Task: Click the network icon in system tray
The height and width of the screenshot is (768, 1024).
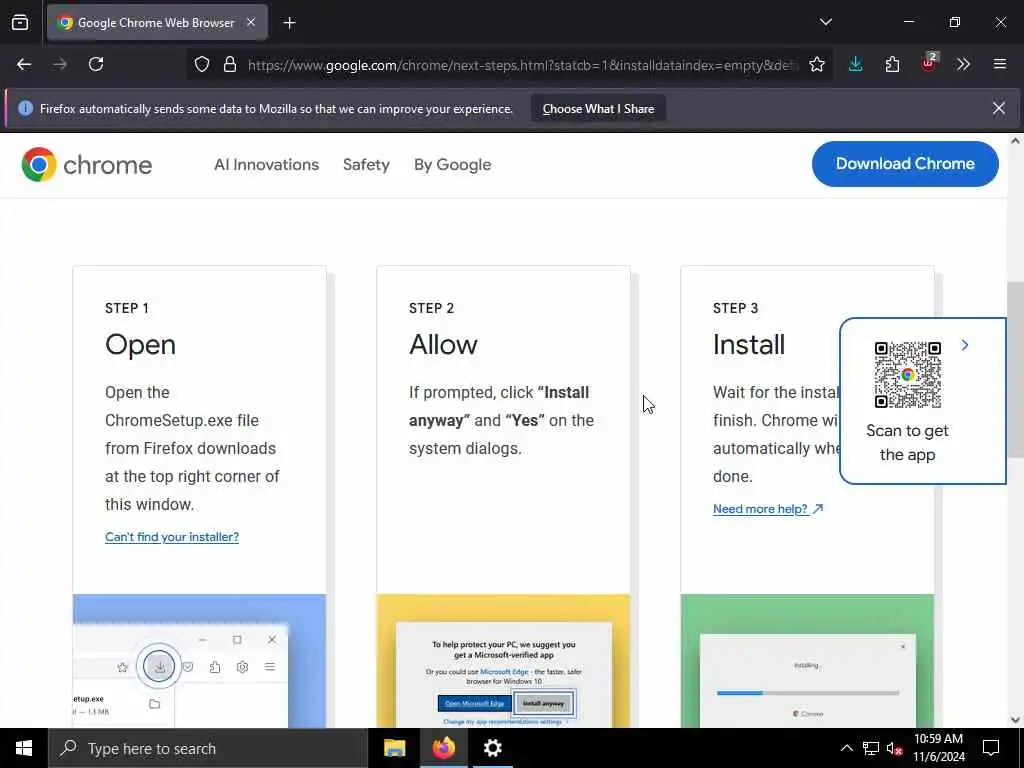Action: [x=871, y=748]
